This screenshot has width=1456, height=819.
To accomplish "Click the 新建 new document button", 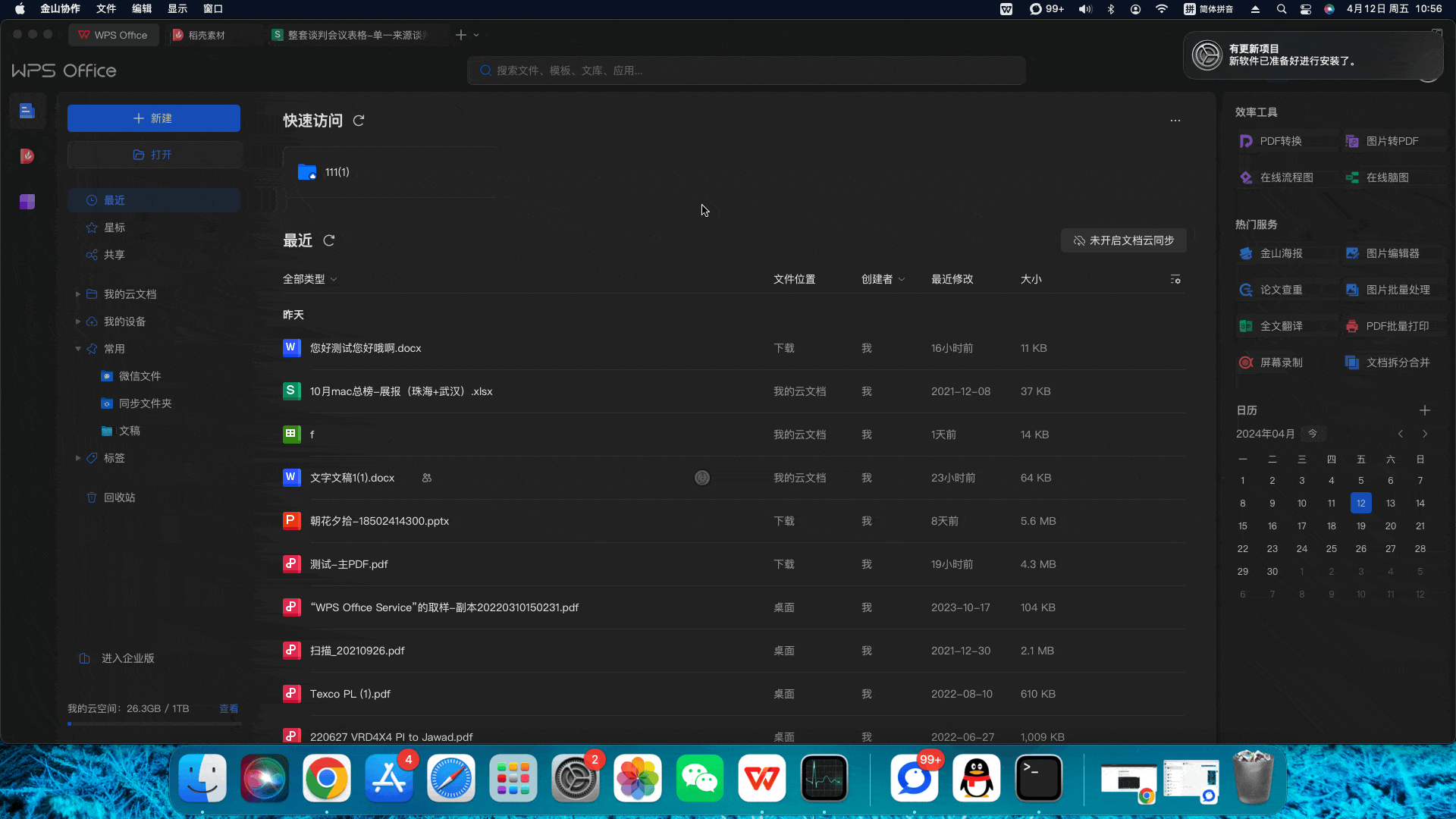I will pos(153,118).
